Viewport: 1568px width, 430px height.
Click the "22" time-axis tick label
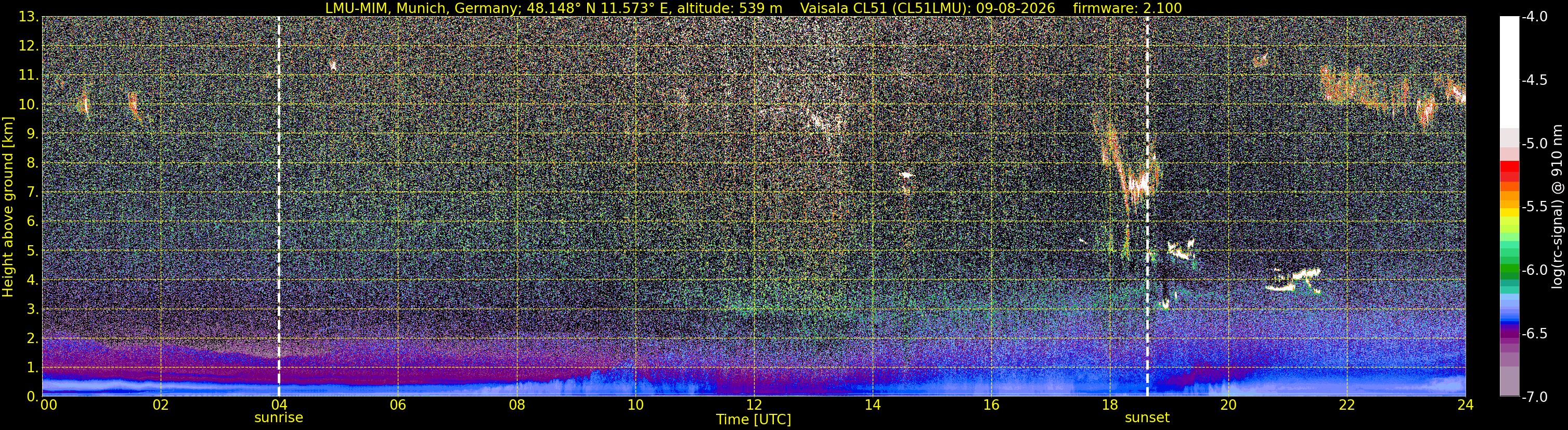point(1347,405)
